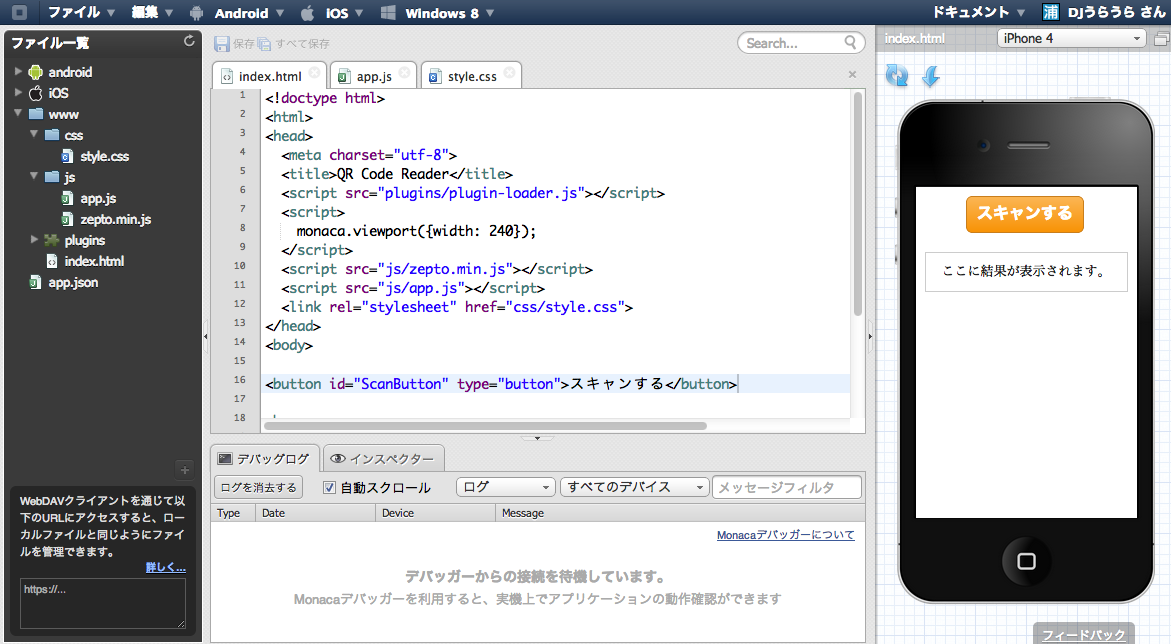Click the save (保存) floppy icon
The height and width of the screenshot is (644, 1171).
(x=222, y=44)
